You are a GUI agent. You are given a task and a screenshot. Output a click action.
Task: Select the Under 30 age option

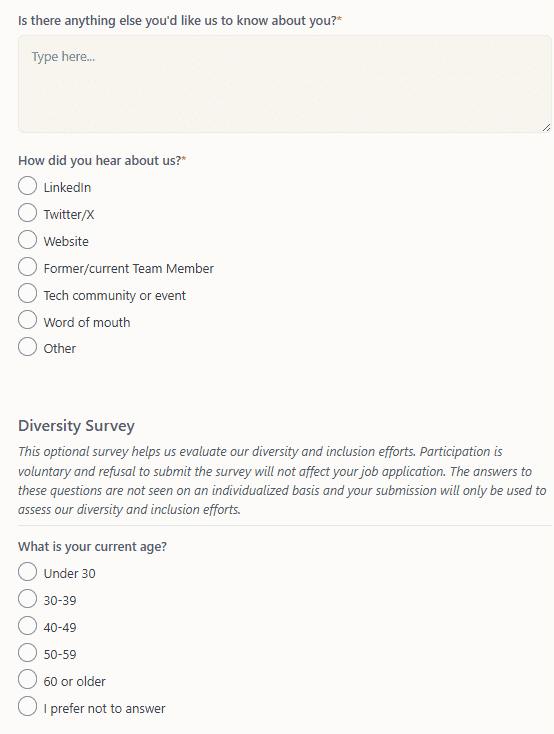pyautogui.click(x=28, y=572)
